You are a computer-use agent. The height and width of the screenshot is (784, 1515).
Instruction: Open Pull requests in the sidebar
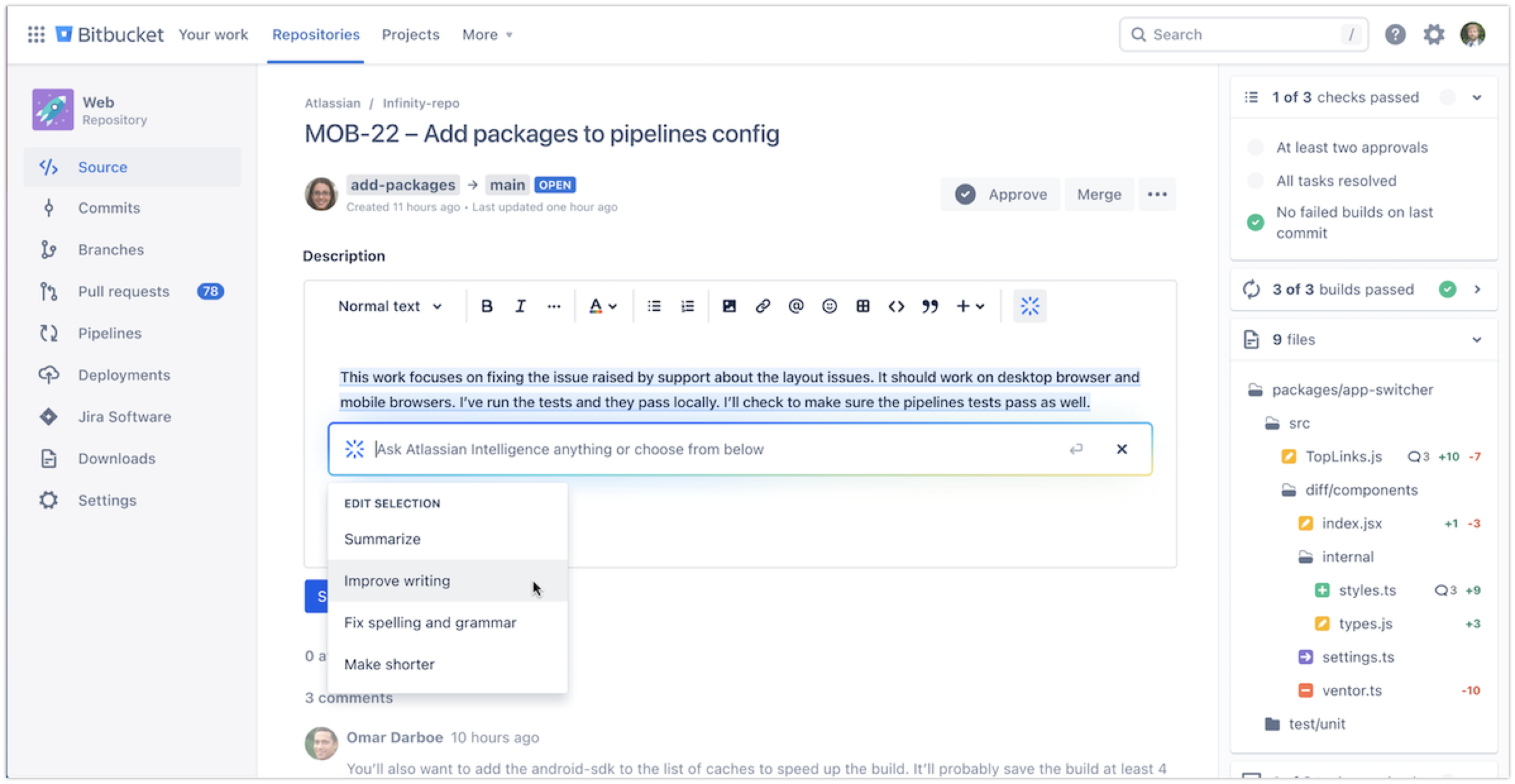pyautogui.click(x=133, y=291)
